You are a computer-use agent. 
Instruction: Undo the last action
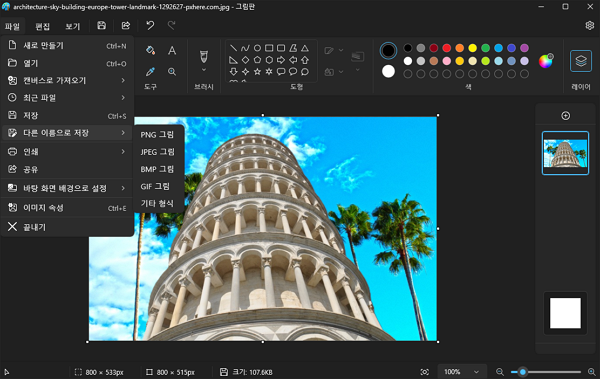point(150,25)
